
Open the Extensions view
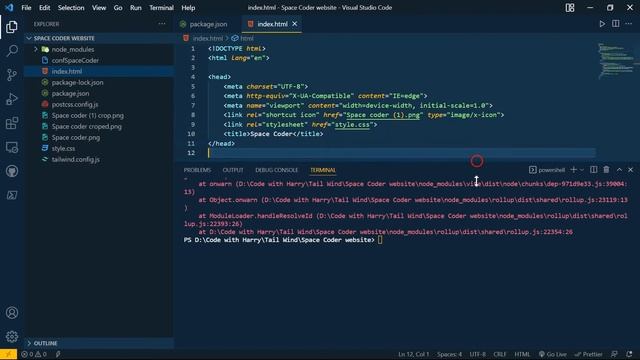click(12, 123)
